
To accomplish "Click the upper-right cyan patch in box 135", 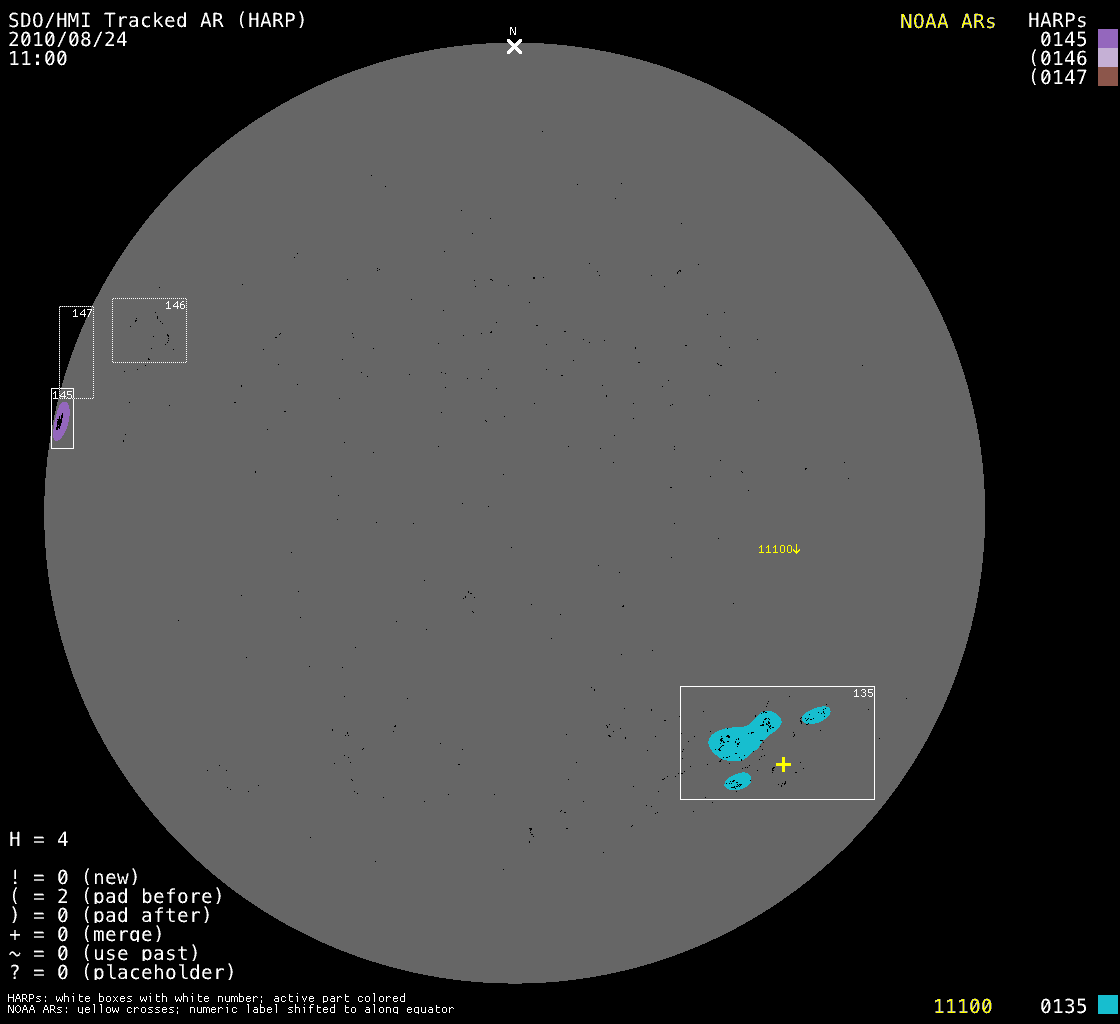I will pos(815,715).
